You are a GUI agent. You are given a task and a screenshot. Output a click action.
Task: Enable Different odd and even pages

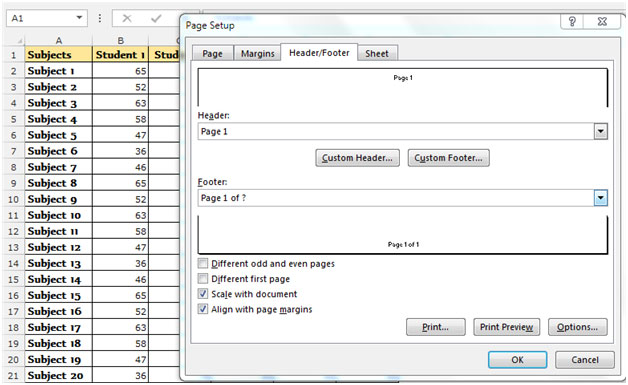pyautogui.click(x=203, y=264)
